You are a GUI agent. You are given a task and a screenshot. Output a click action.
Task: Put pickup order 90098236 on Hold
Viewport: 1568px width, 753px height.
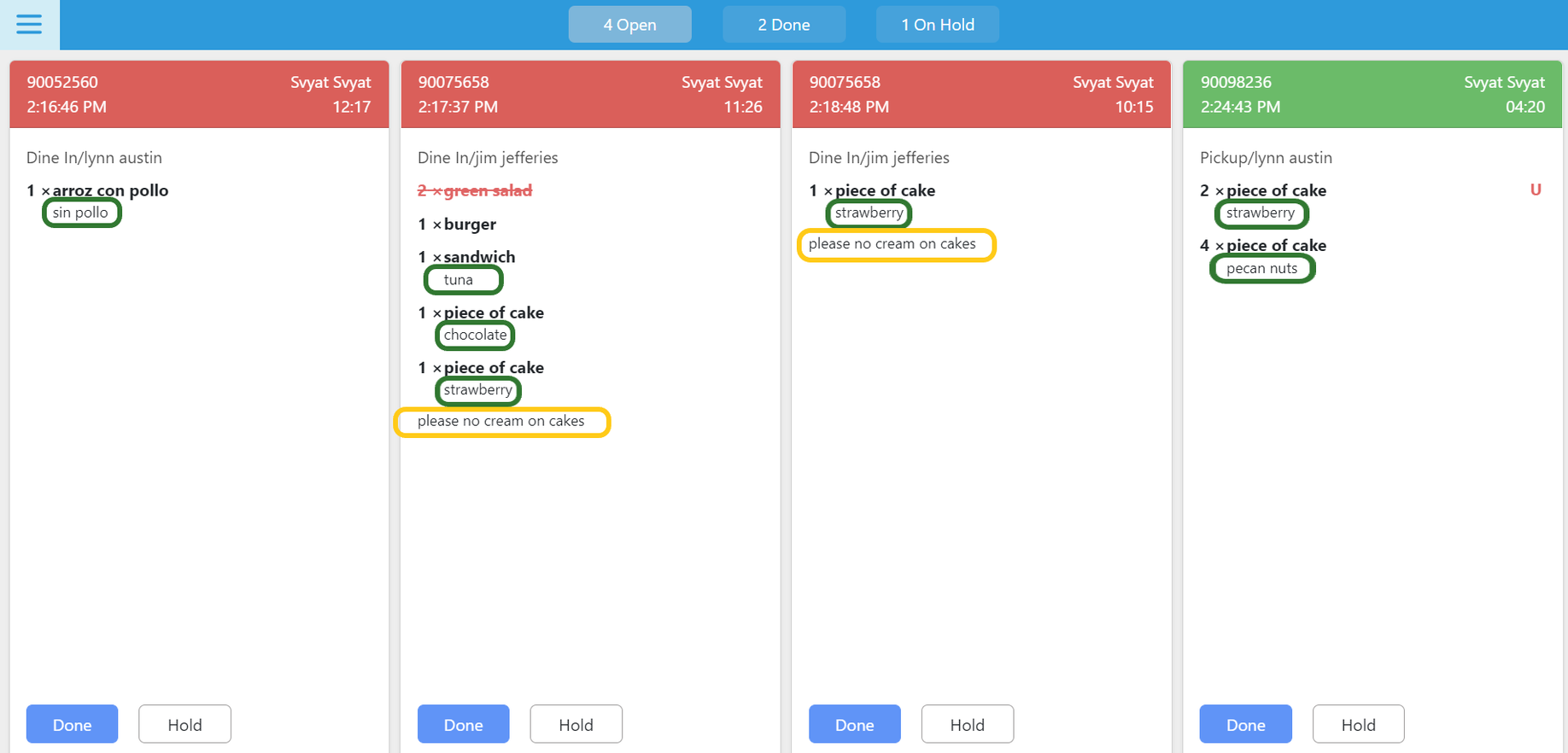tap(1358, 724)
